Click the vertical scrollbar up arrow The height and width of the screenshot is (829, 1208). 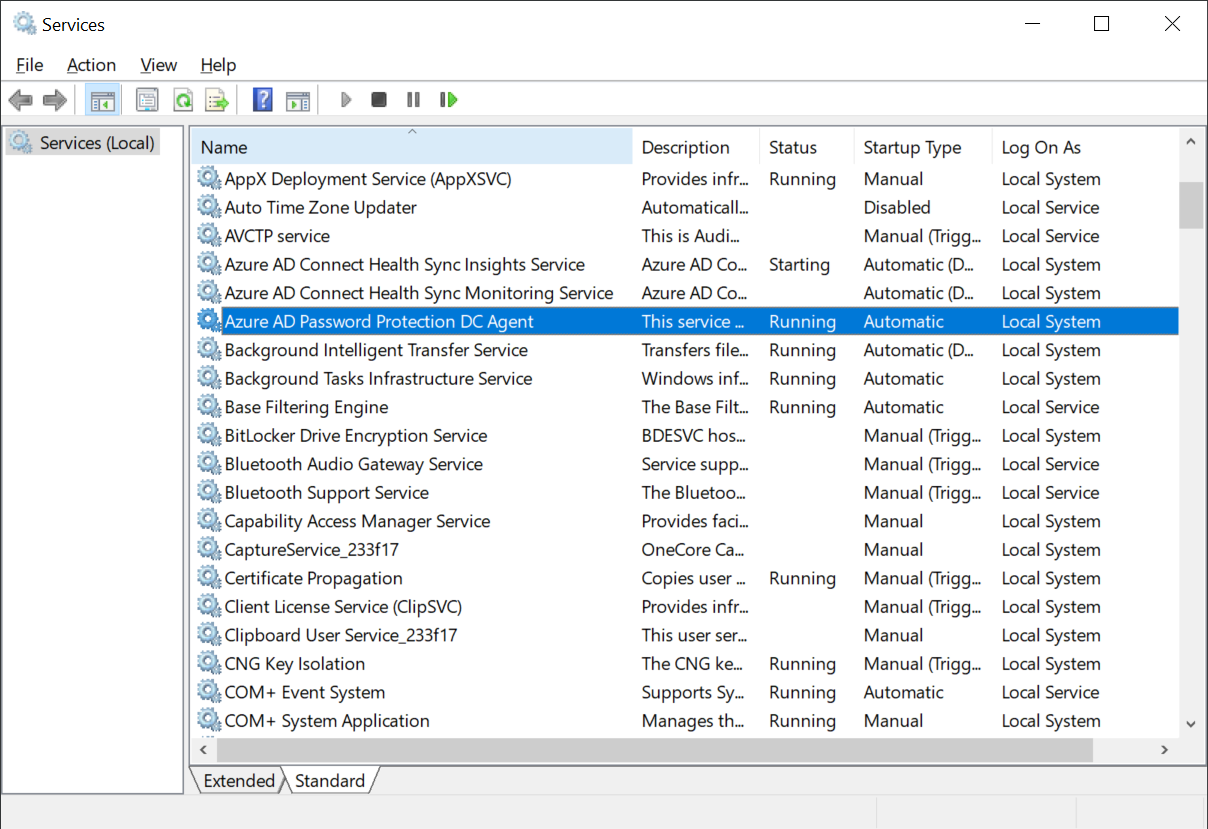tap(1190, 143)
